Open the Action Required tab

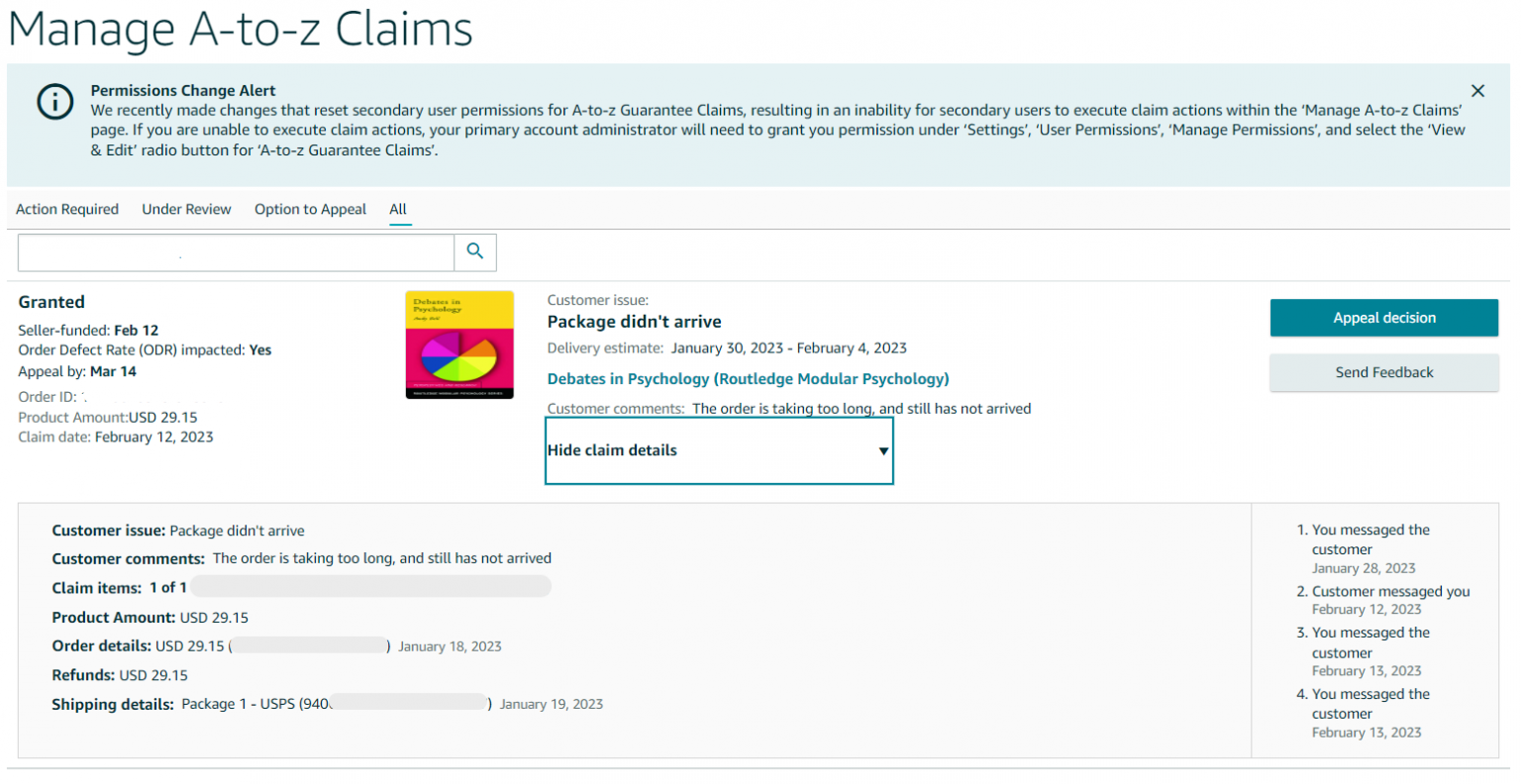[67, 210]
